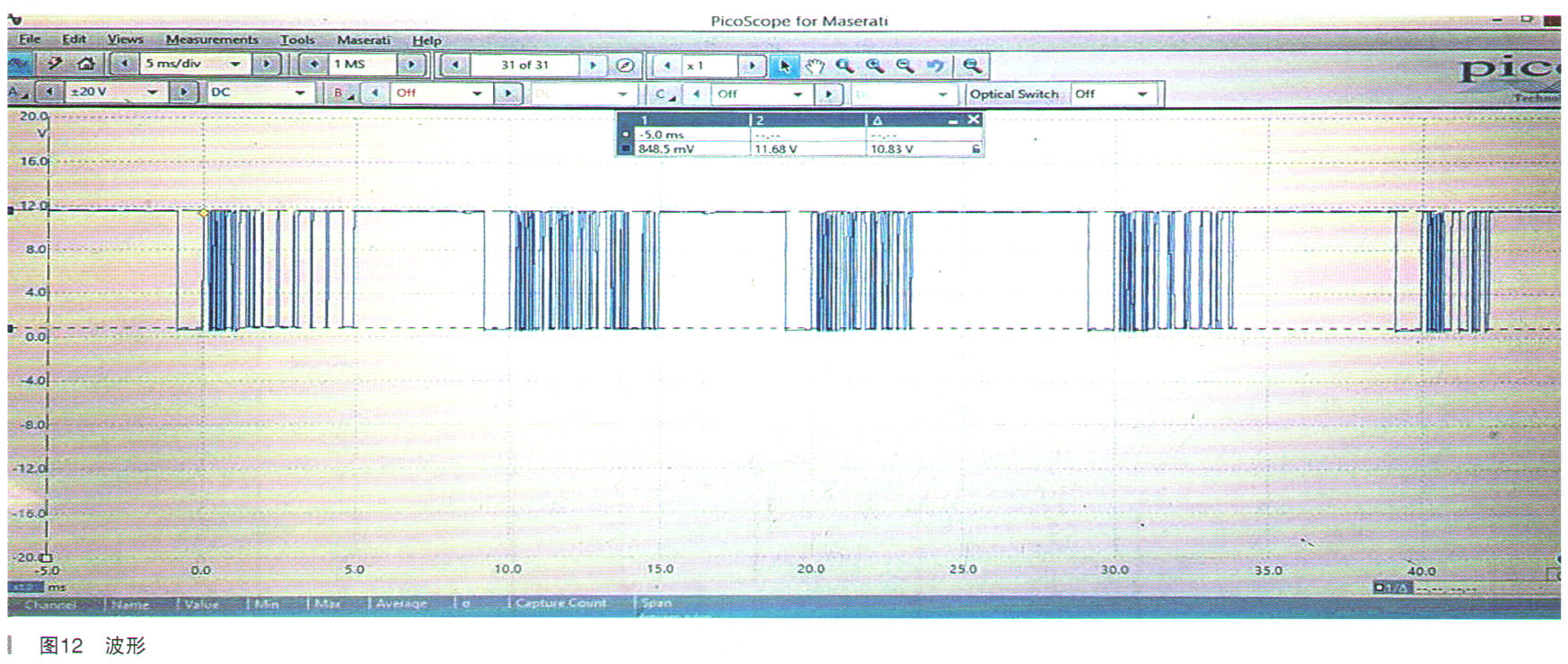This screenshot has width=1568, height=664.
Task: Increase the 1 MS sample count
Action: pos(411,65)
